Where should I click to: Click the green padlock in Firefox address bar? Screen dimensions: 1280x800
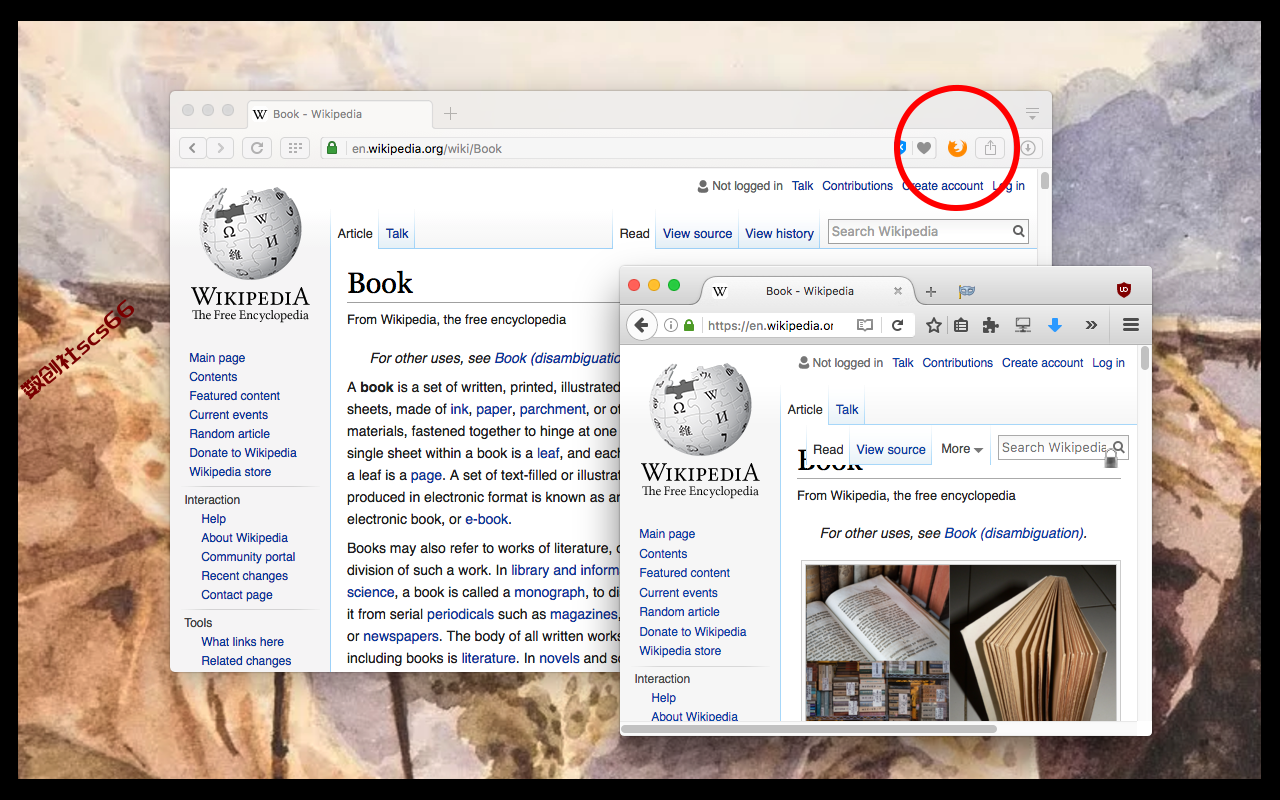point(689,325)
